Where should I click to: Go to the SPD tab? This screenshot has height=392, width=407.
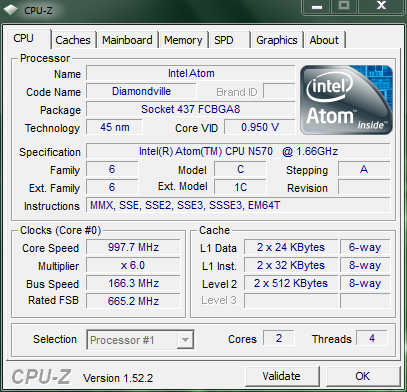229,40
